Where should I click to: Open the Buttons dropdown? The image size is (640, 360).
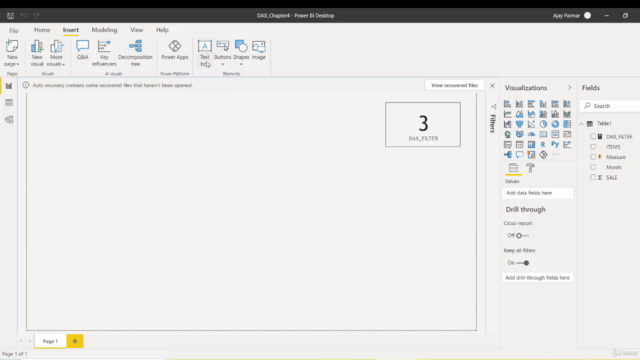coord(222,64)
